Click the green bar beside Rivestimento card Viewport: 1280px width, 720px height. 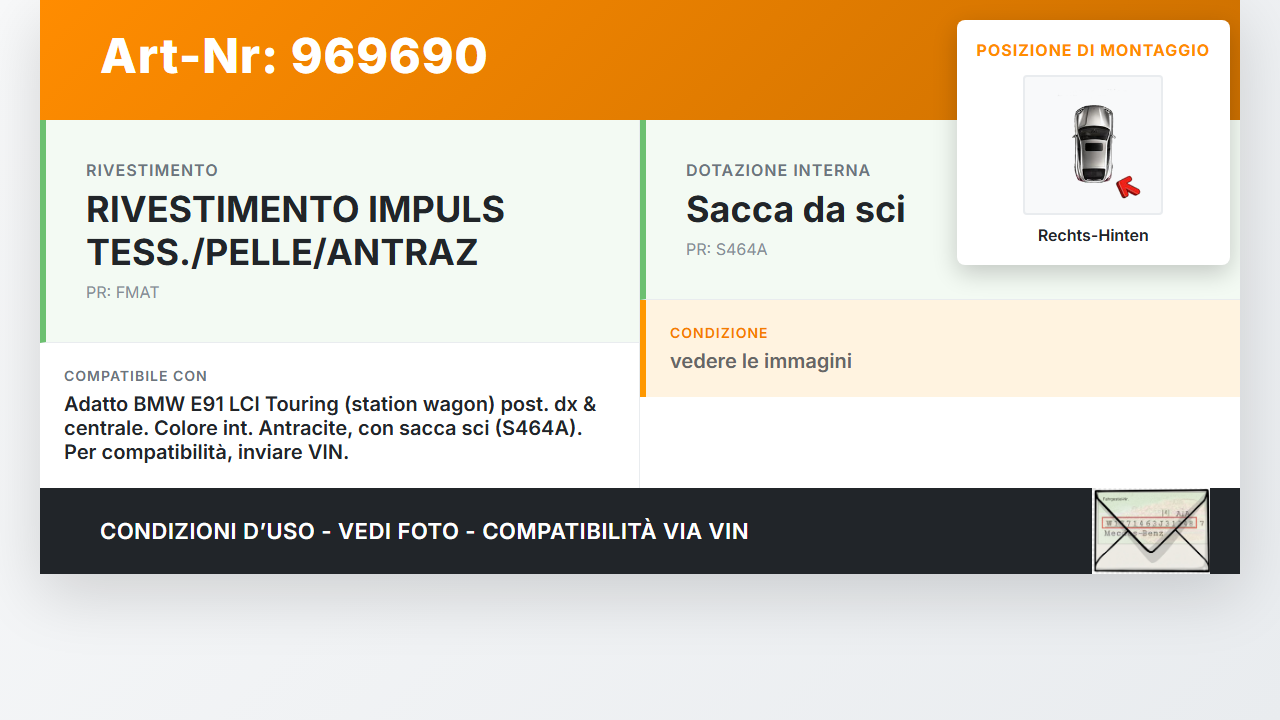point(43,231)
